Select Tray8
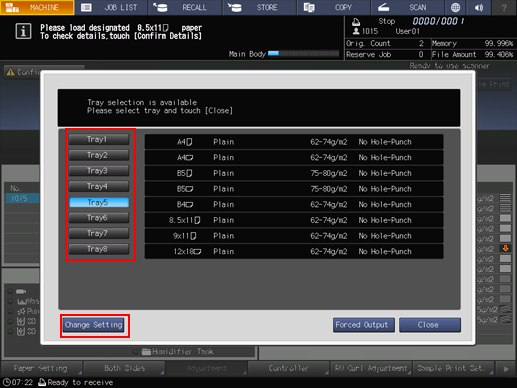Image resolution: width=517 pixels, height=388 pixels. click(x=99, y=249)
